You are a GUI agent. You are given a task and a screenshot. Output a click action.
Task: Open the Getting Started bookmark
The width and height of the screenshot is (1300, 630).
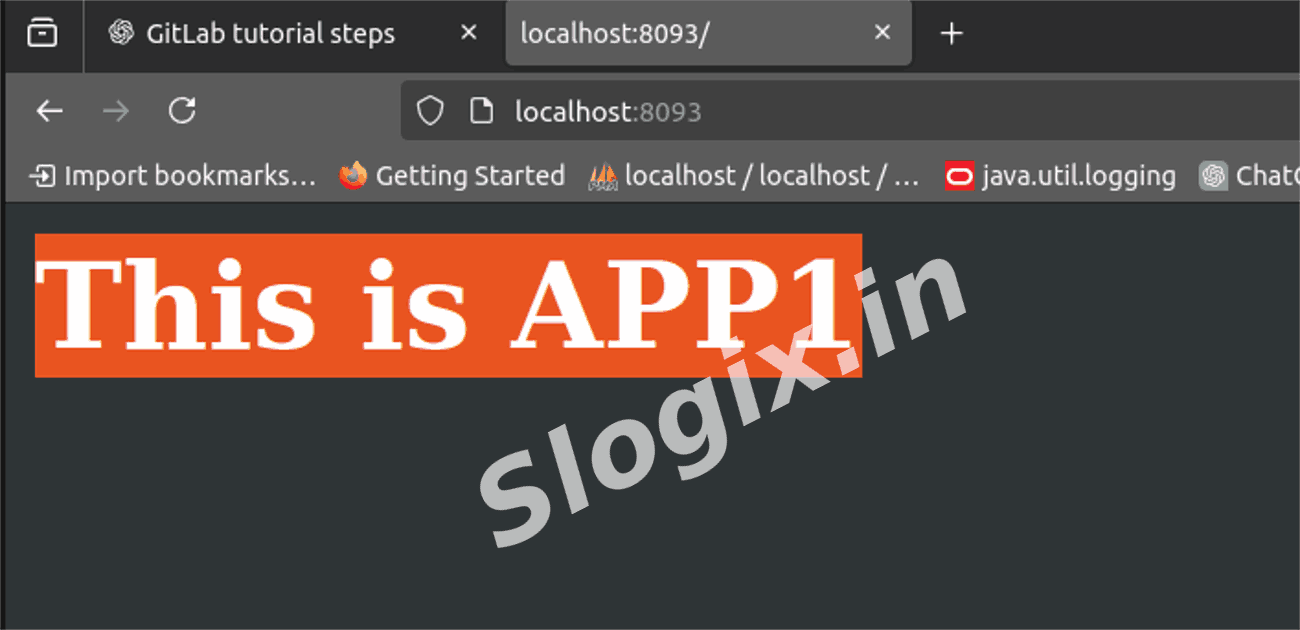tap(452, 176)
